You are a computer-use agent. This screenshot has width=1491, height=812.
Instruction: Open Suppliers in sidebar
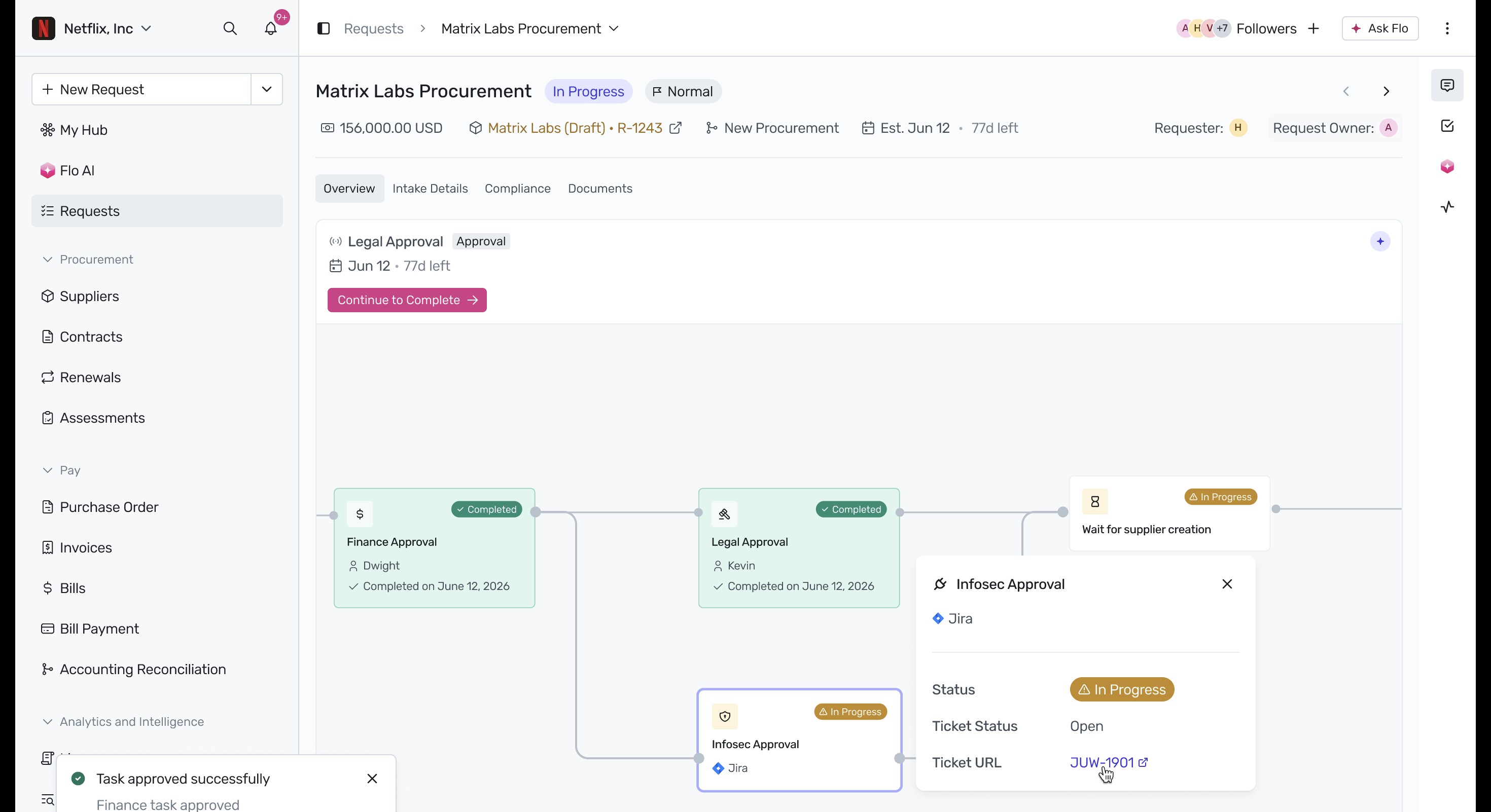point(157,296)
